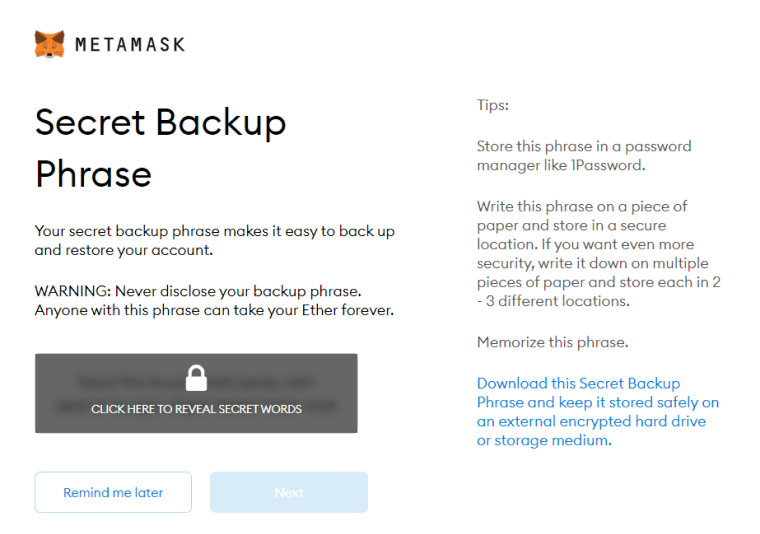Click the word 1Password in the tips
The width and height of the screenshot is (760, 534).
click(606, 165)
